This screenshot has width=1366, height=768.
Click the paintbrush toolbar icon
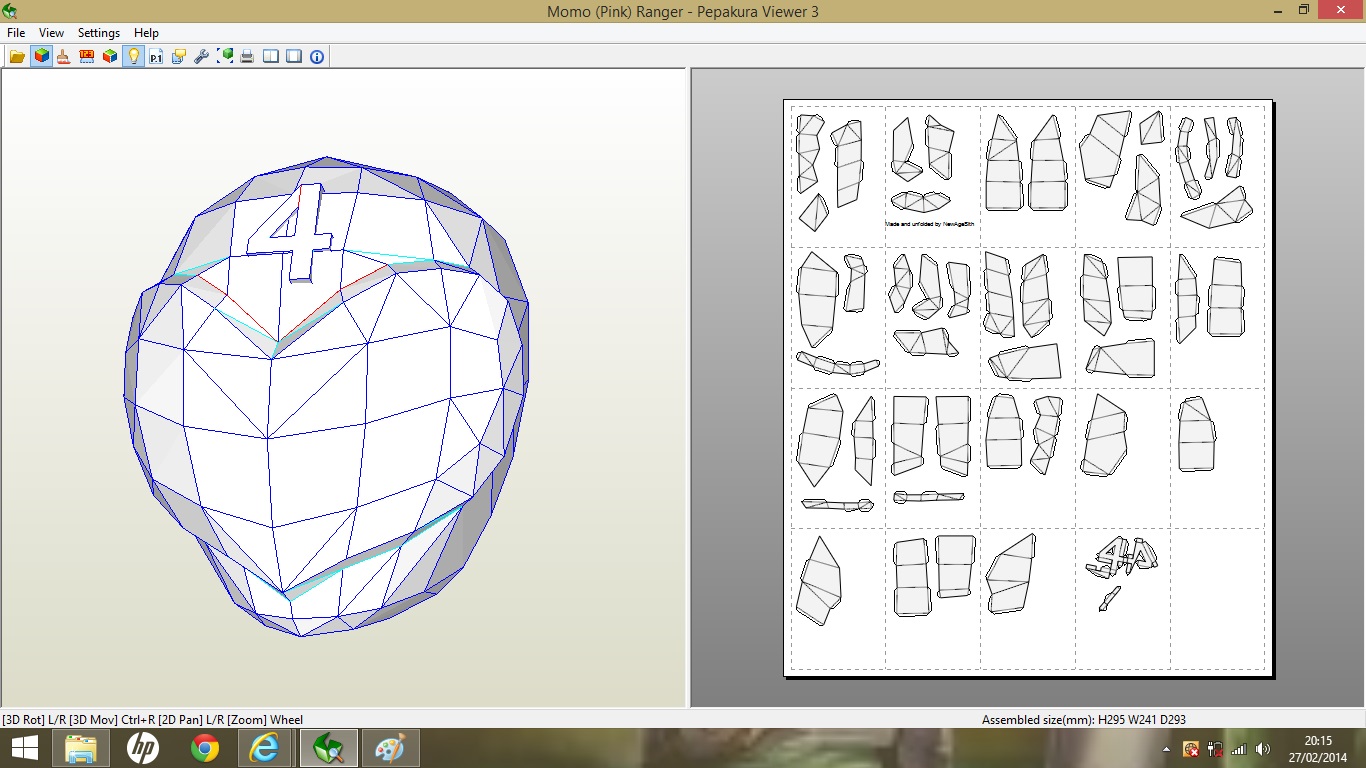[64, 57]
